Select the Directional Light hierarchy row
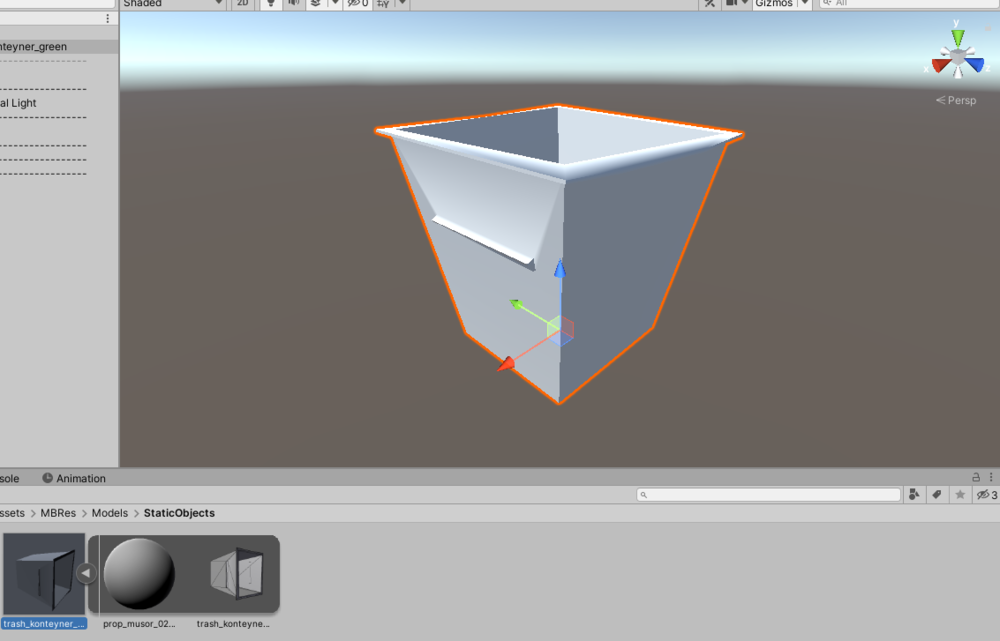Screen dimensions: 1000x641 click(59, 103)
